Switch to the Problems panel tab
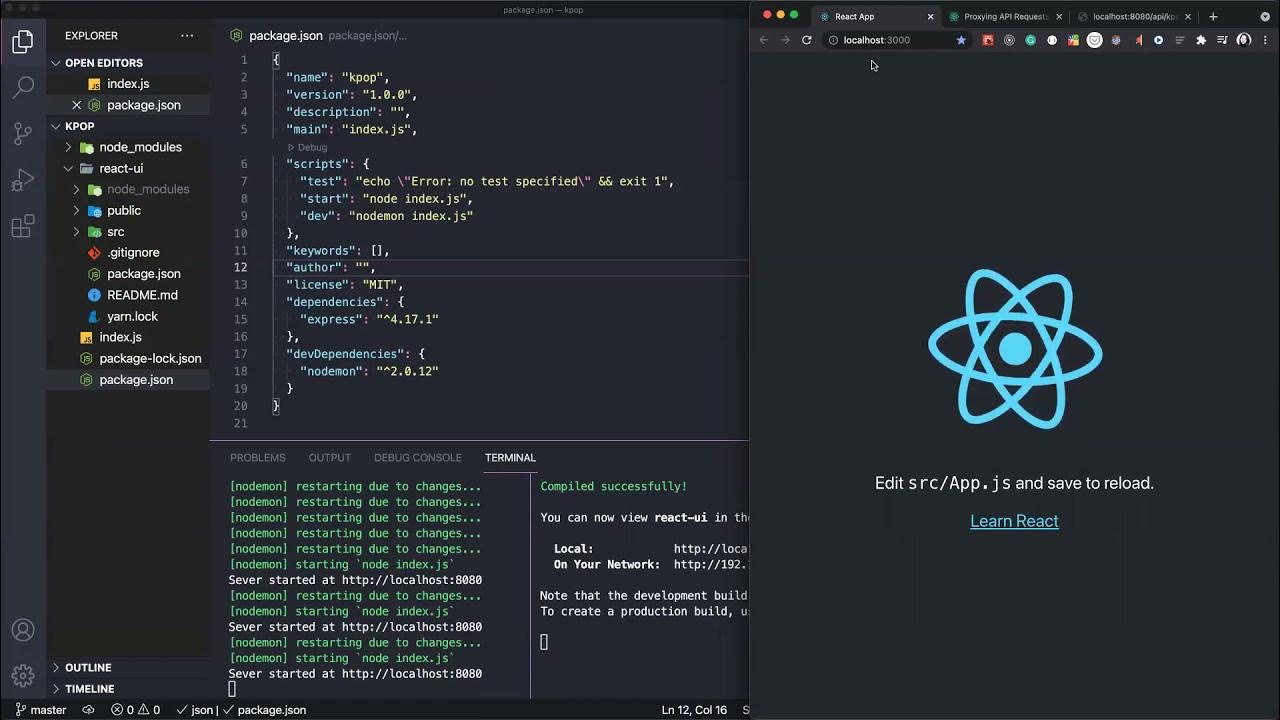The width and height of the screenshot is (1280, 720). (257, 458)
